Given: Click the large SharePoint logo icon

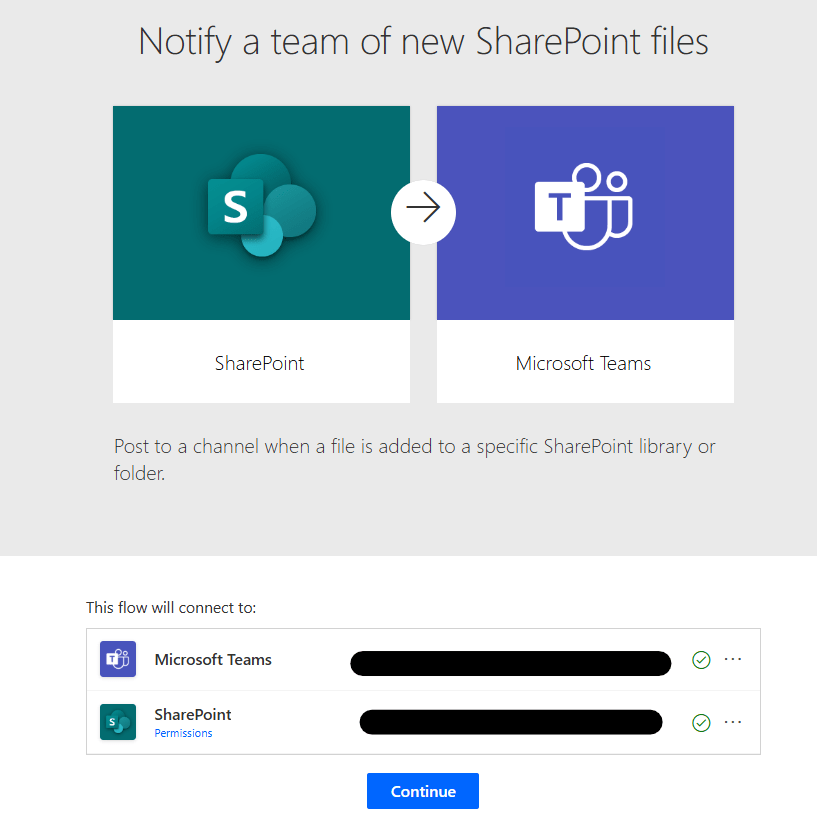Looking at the screenshot, I should point(261,206).
